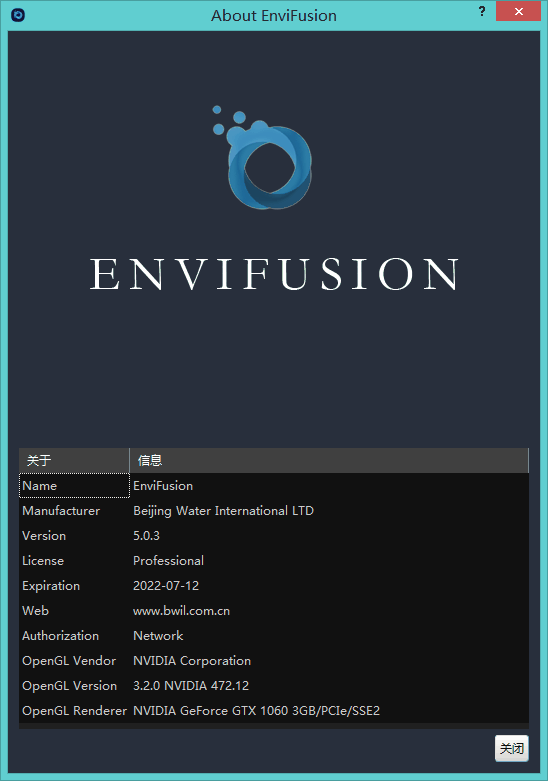Image resolution: width=548 pixels, height=781 pixels.
Task: Select the License cell
Action: [x=74, y=560]
